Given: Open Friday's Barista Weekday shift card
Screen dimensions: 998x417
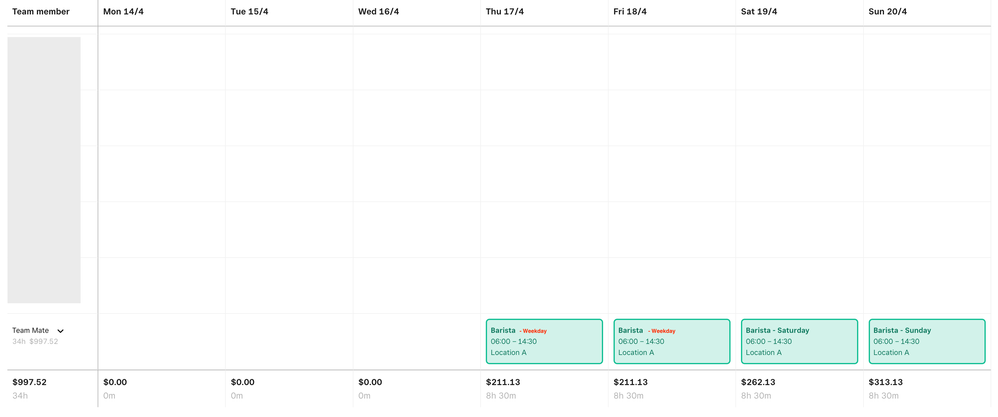Looking at the screenshot, I should [x=671, y=342].
